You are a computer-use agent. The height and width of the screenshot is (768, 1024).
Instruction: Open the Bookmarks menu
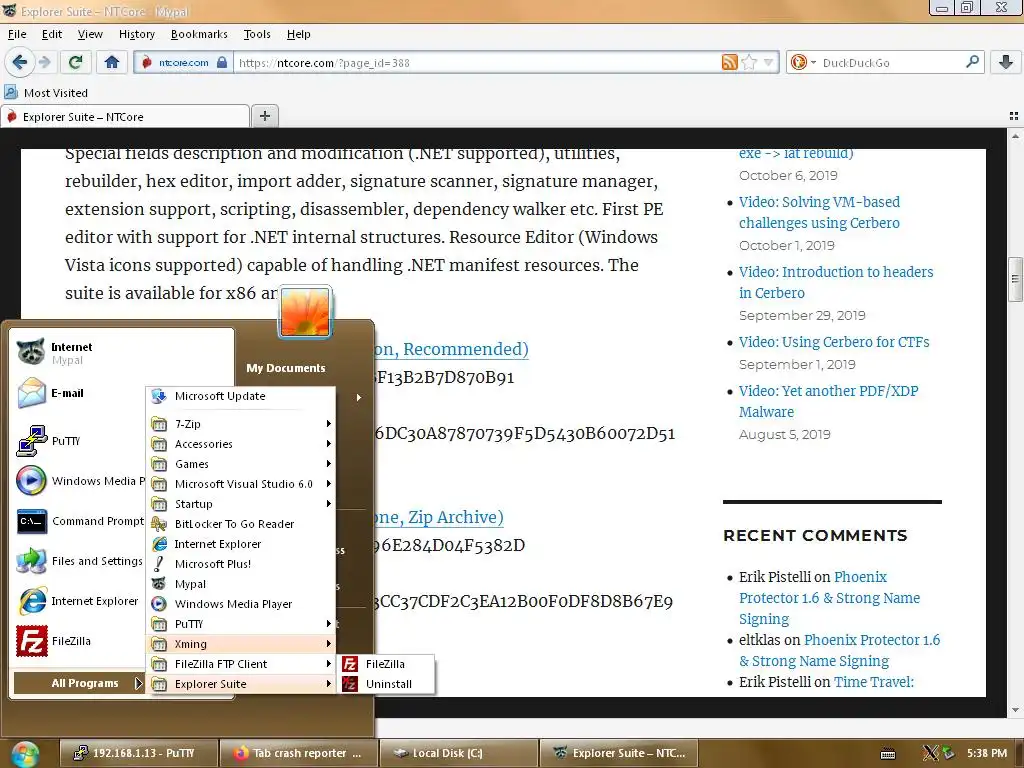coord(199,34)
